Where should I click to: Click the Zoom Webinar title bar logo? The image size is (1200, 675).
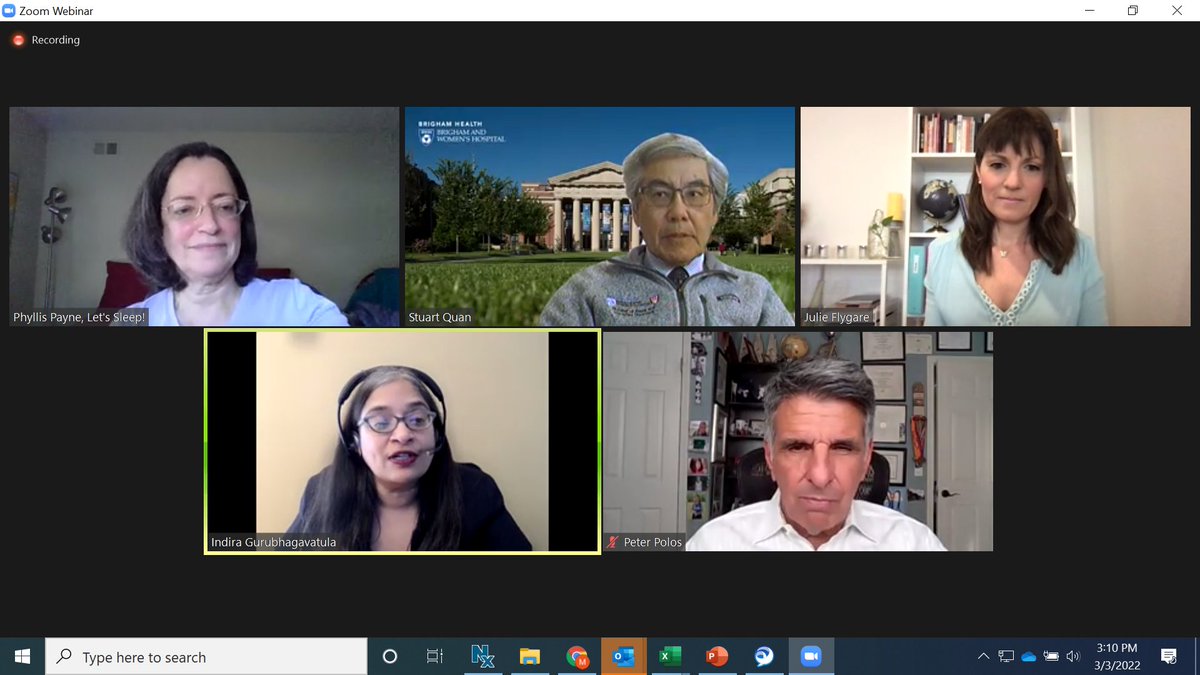click(x=9, y=10)
